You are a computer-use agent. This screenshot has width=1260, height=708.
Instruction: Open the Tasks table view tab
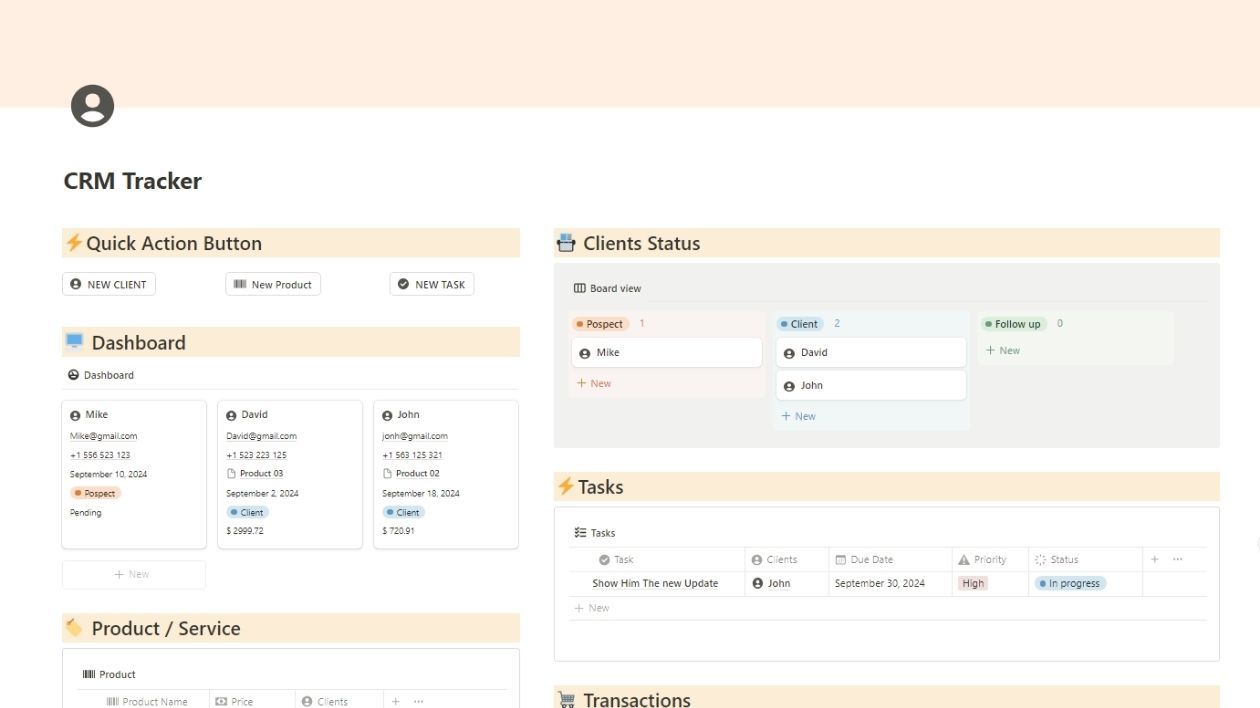(595, 533)
